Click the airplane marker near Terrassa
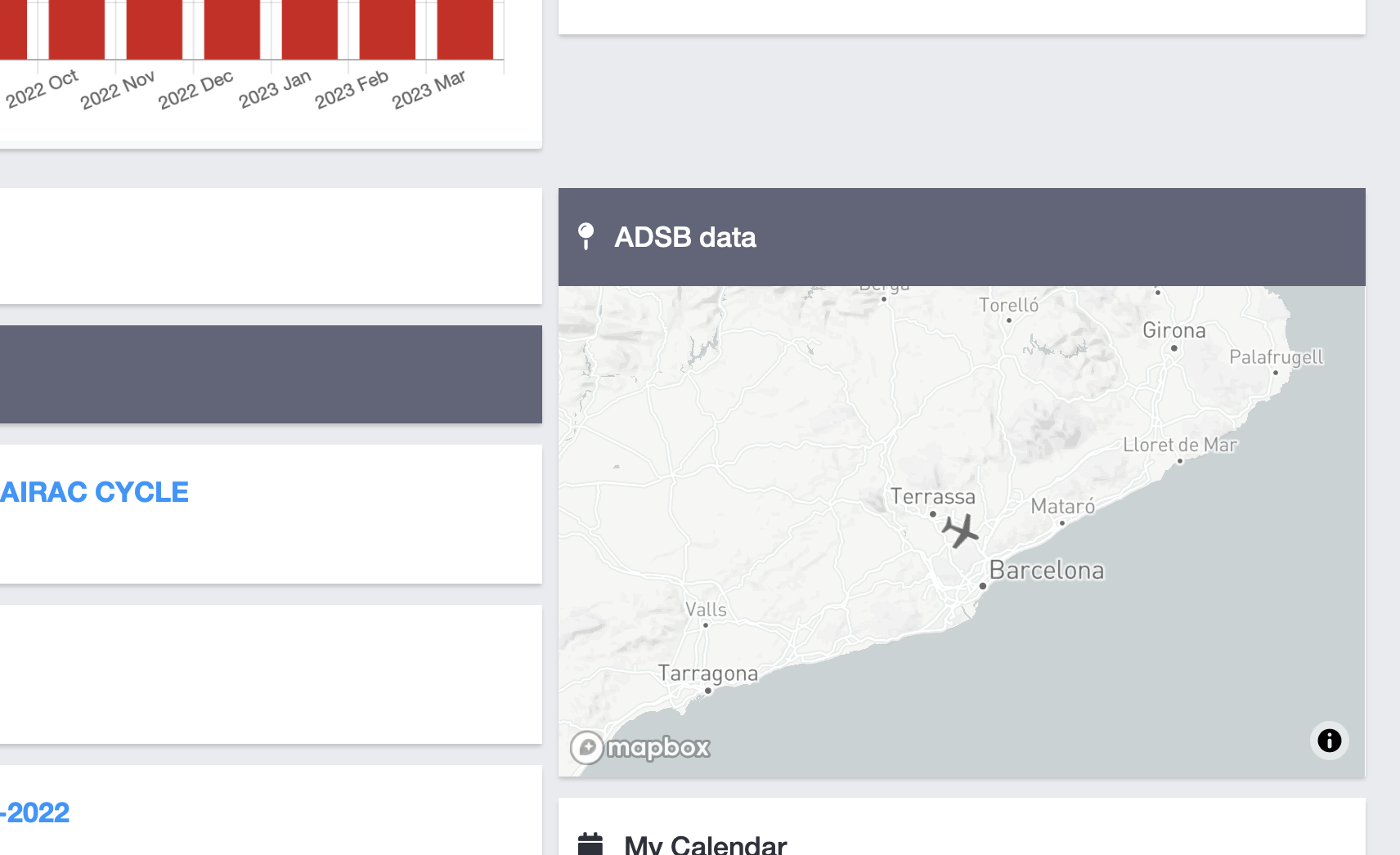The height and width of the screenshot is (855, 1400). pyautogui.click(x=960, y=530)
